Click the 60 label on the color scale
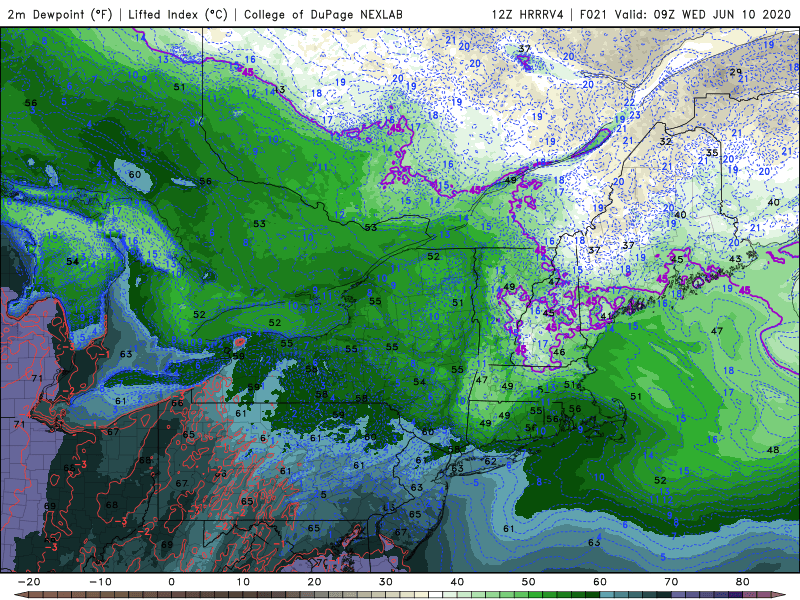 (x=600, y=582)
